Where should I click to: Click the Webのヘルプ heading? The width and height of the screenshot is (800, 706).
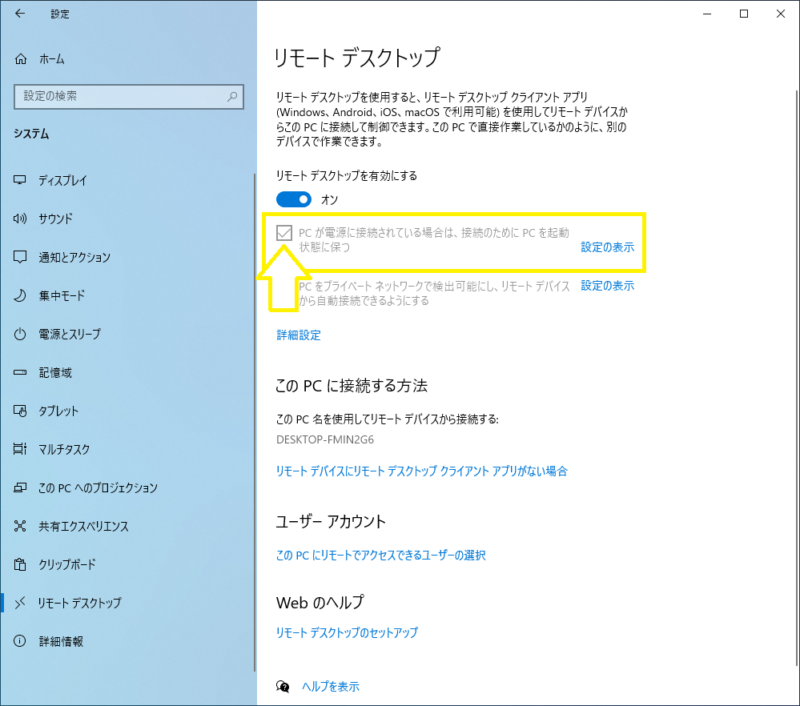320,602
